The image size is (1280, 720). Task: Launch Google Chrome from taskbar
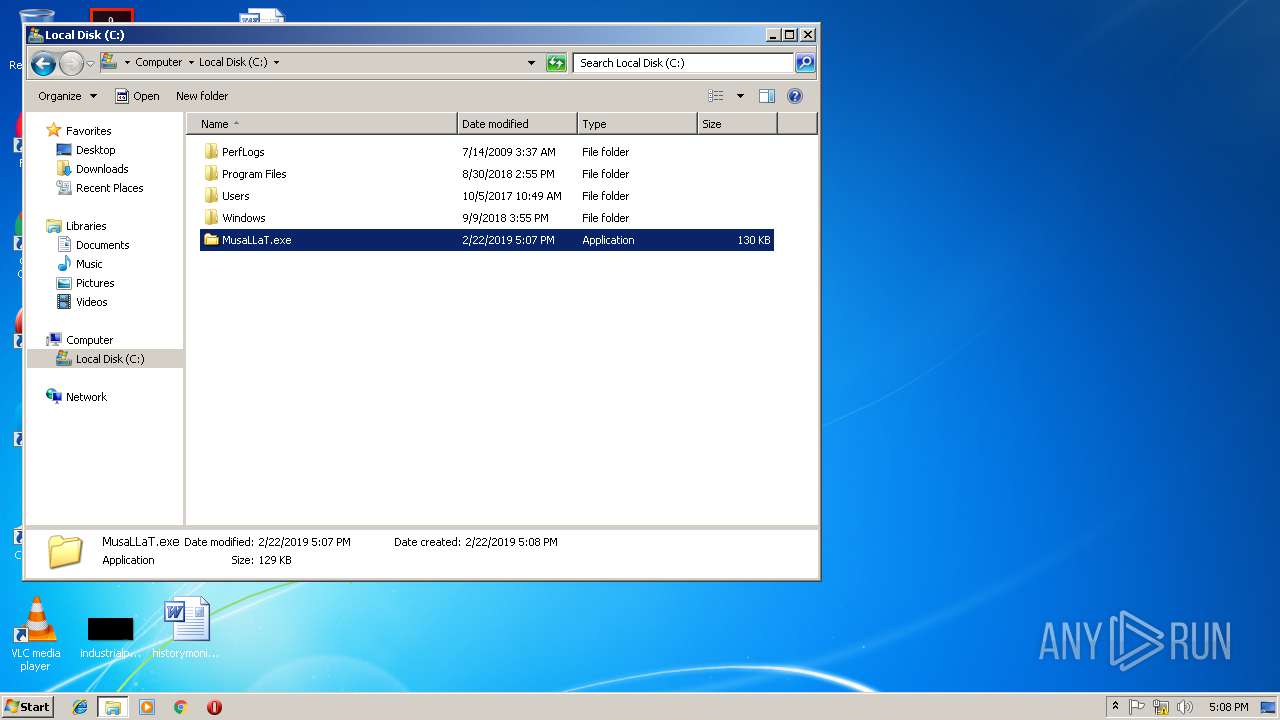click(181, 707)
